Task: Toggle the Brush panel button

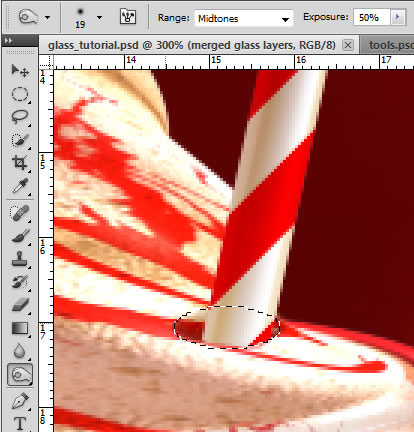Action: tap(128, 17)
